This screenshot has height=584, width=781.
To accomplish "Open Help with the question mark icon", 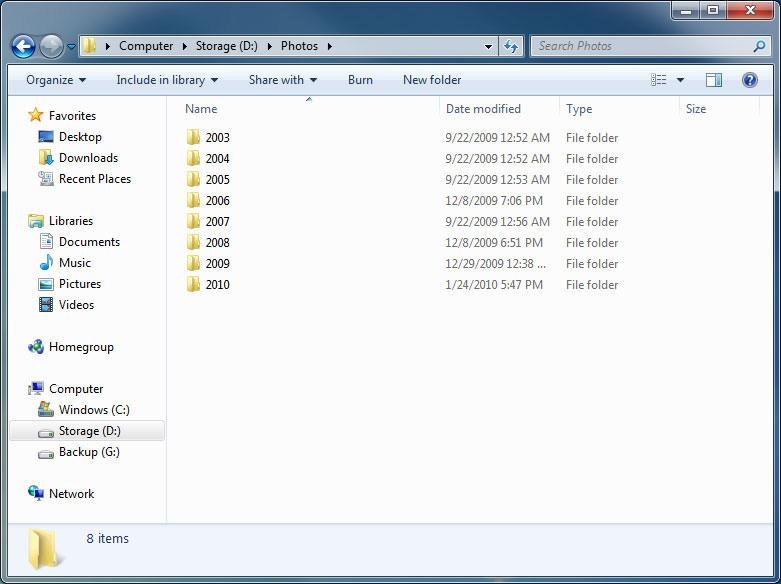I will 750,80.
